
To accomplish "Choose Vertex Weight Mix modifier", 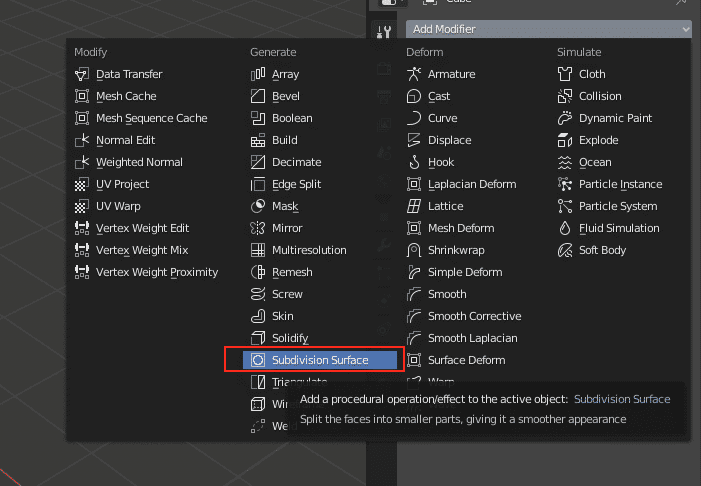I will (x=131, y=250).
